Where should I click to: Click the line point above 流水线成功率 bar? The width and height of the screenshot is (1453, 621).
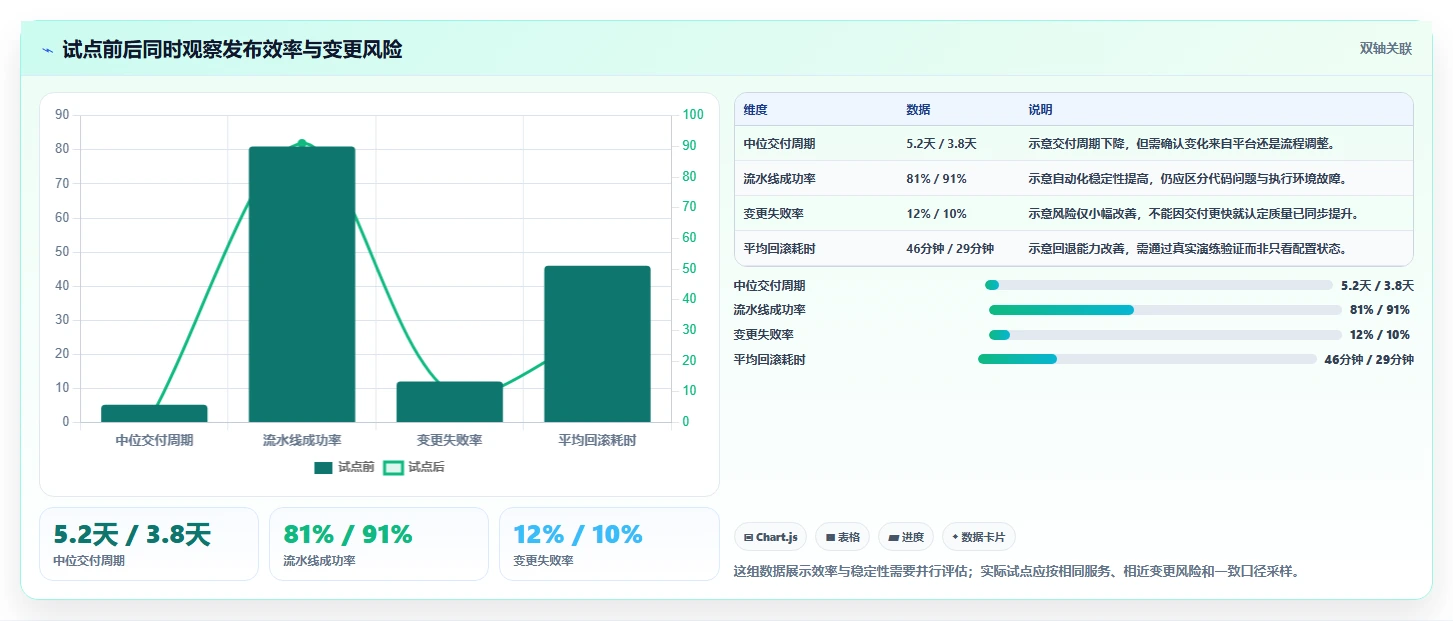(302, 144)
